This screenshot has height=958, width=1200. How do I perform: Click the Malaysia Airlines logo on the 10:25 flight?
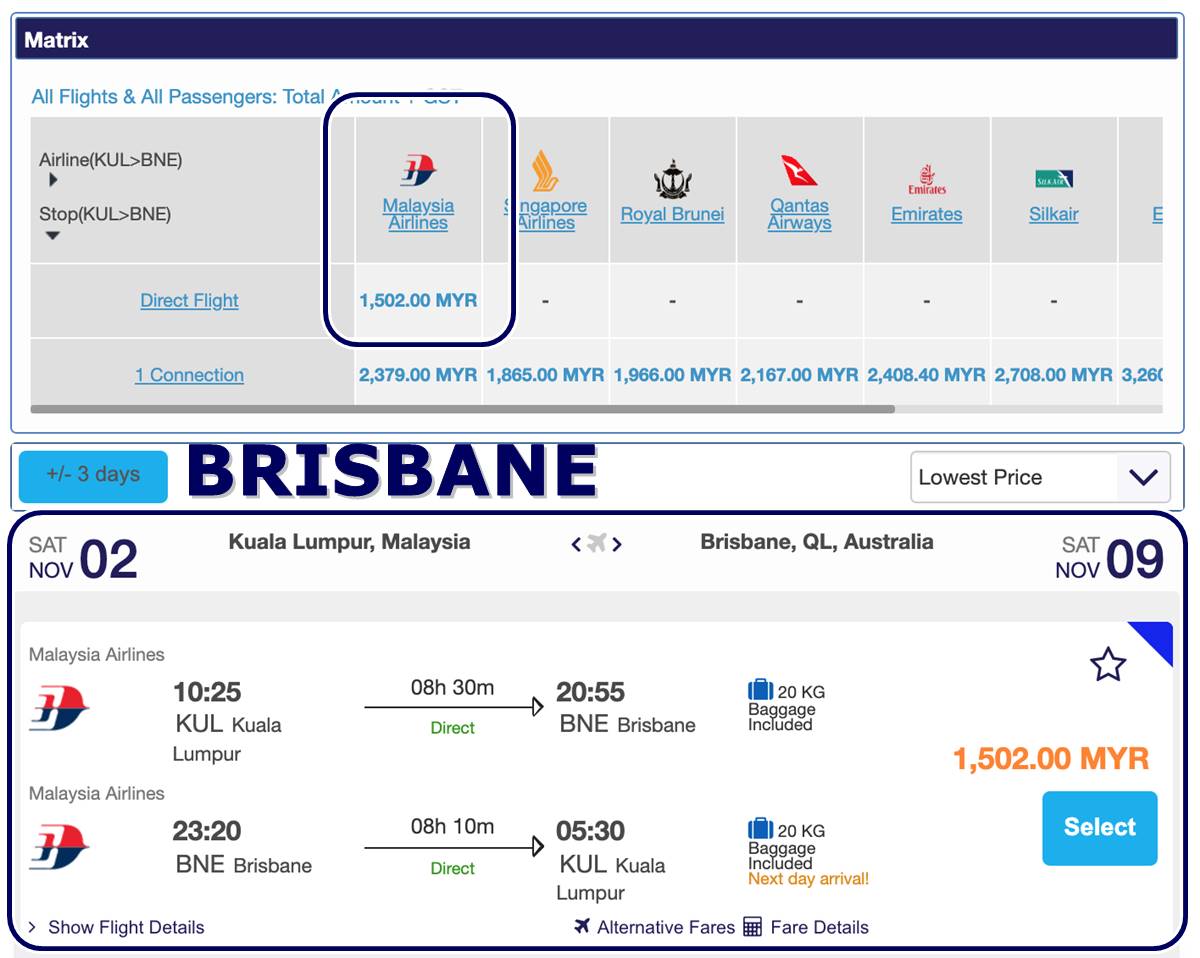point(59,708)
